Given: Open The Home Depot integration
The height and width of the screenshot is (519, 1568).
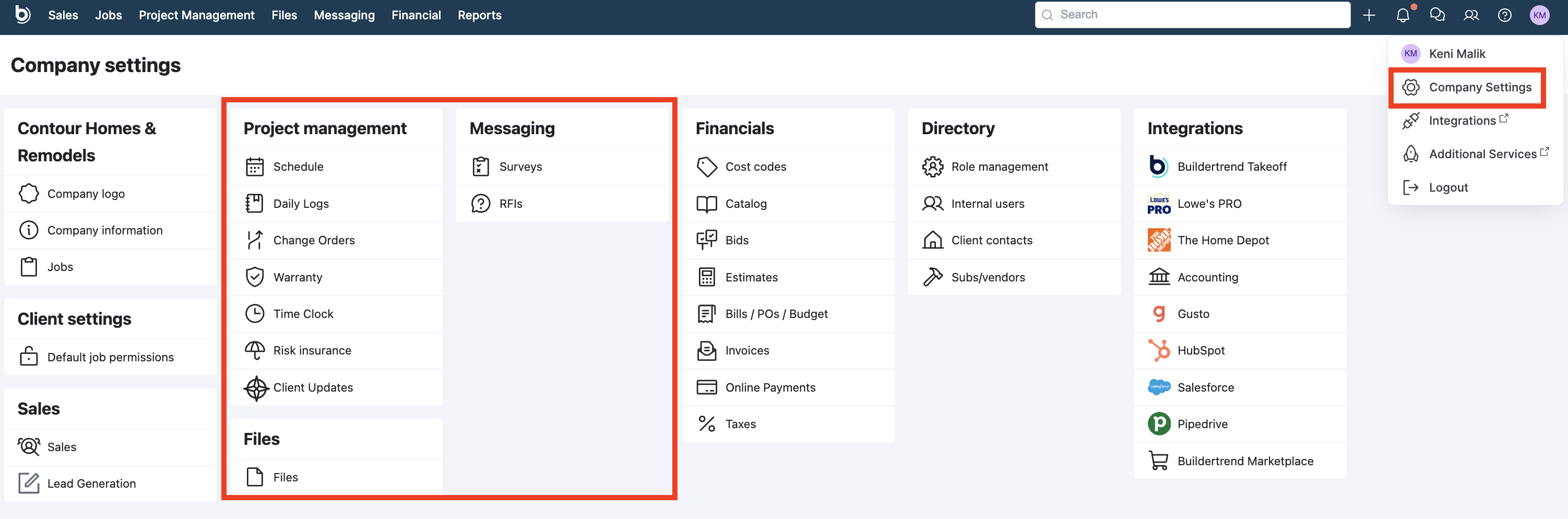Looking at the screenshot, I should 1241,240.
